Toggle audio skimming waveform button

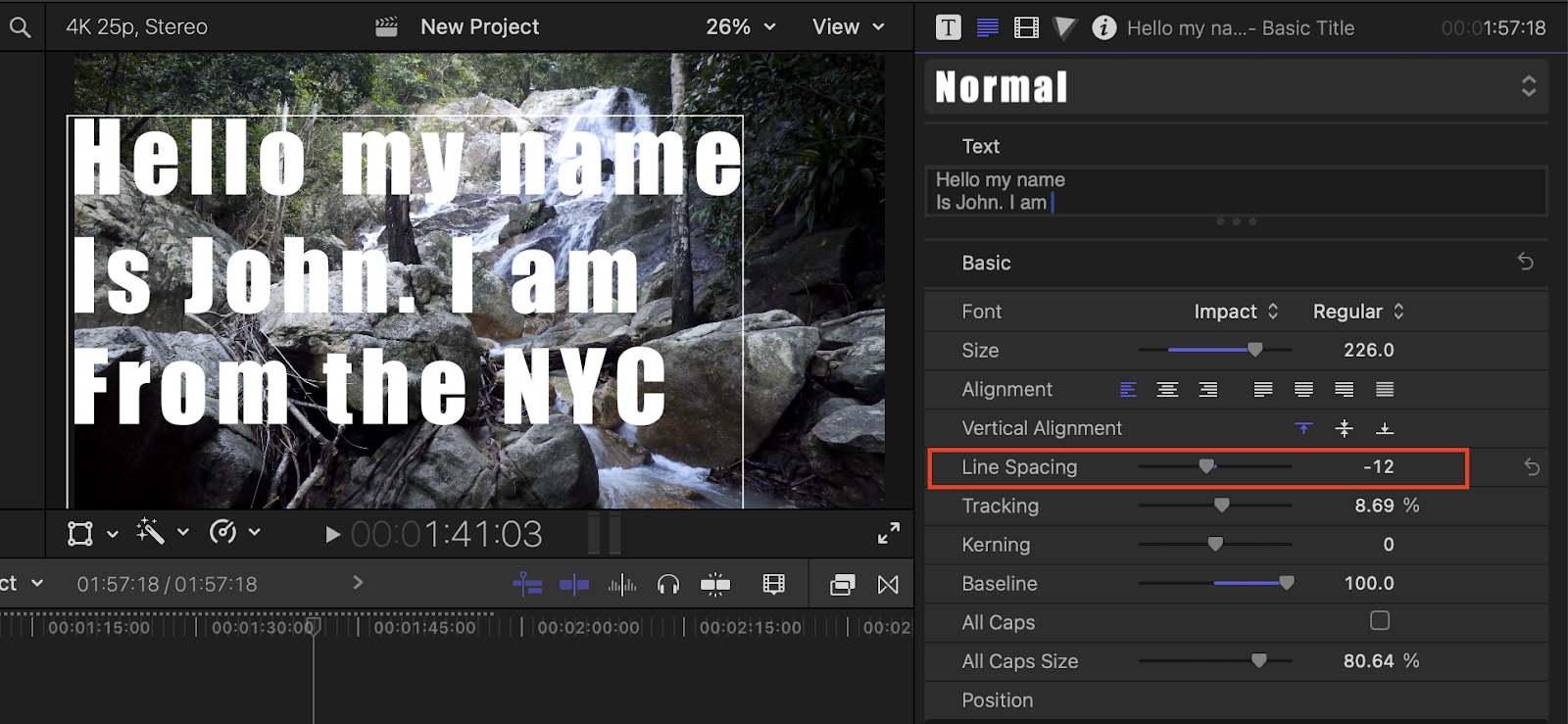tap(621, 585)
